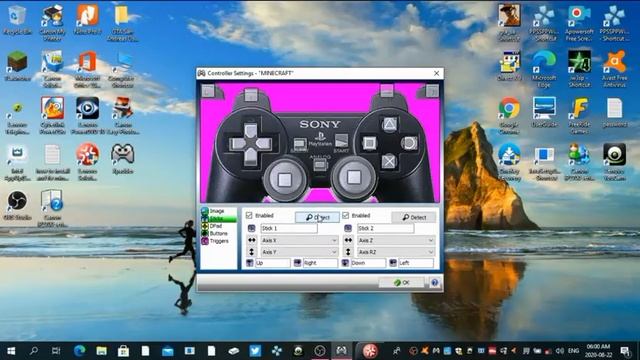The width and height of the screenshot is (640, 360).
Task: Click the L1 shoulder button slot
Action: point(251,95)
